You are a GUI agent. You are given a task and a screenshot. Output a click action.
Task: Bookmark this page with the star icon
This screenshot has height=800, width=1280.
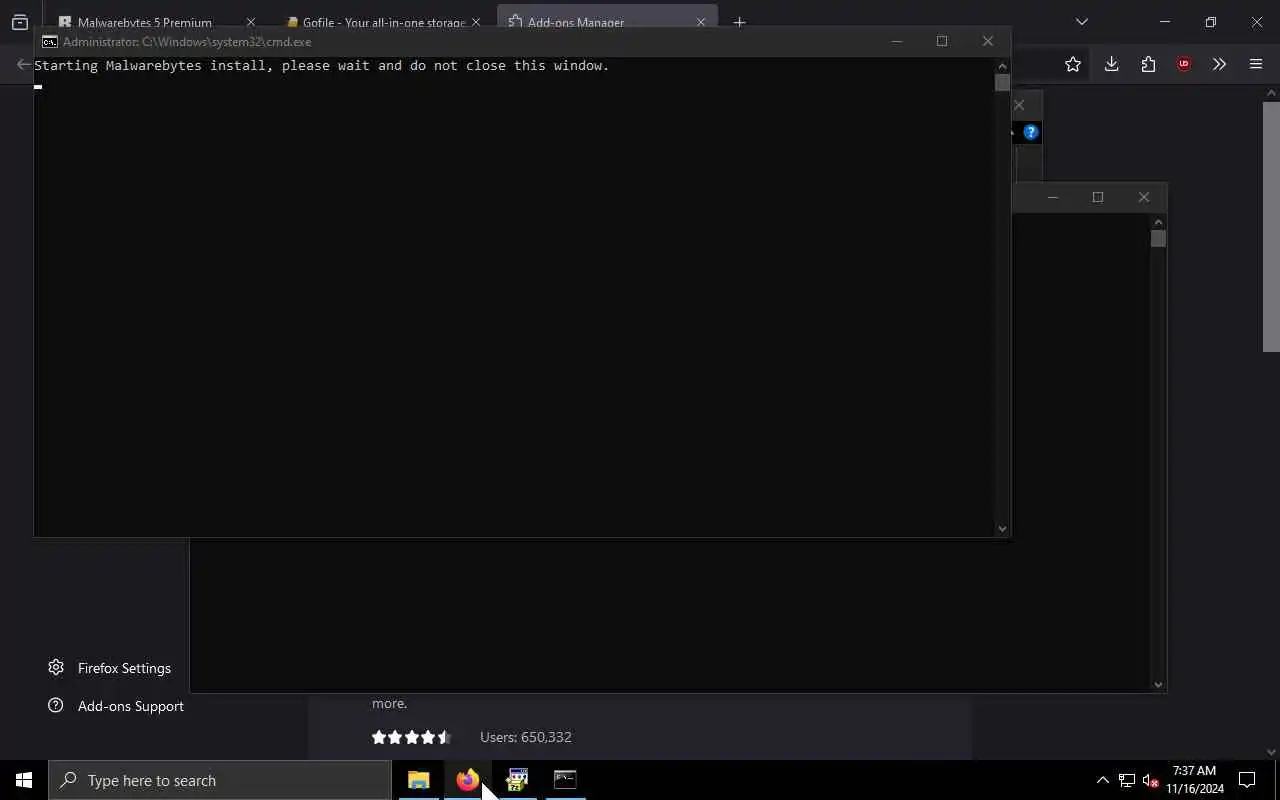[x=1073, y=65]
